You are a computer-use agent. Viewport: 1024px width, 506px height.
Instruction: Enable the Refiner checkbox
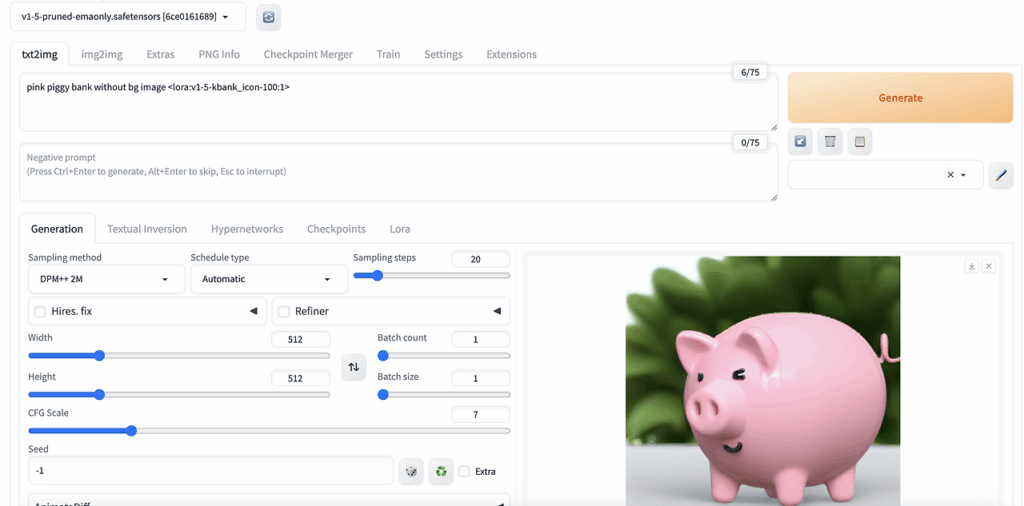coord(284,311)
